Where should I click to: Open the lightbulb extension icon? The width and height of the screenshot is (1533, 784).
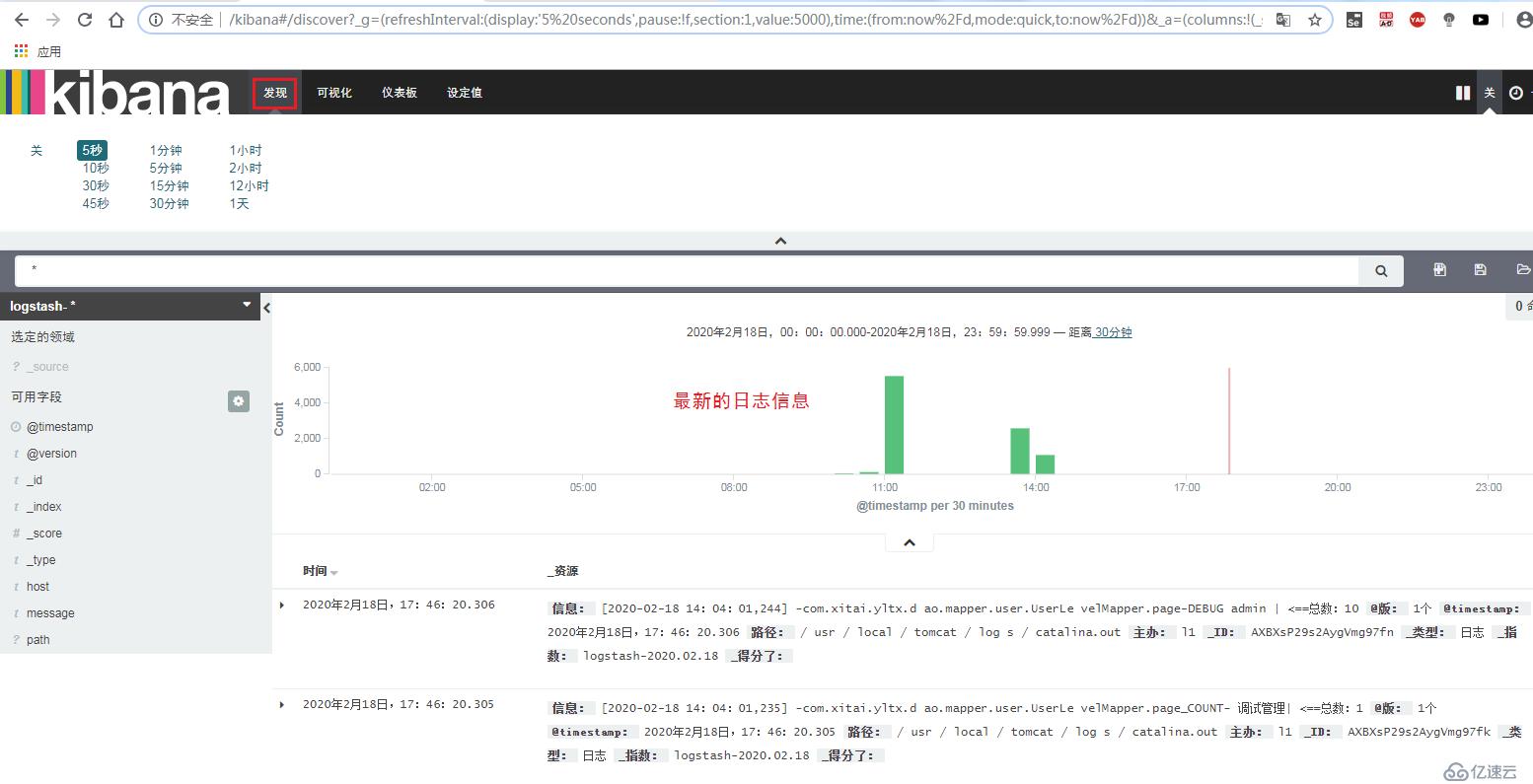1449,20
